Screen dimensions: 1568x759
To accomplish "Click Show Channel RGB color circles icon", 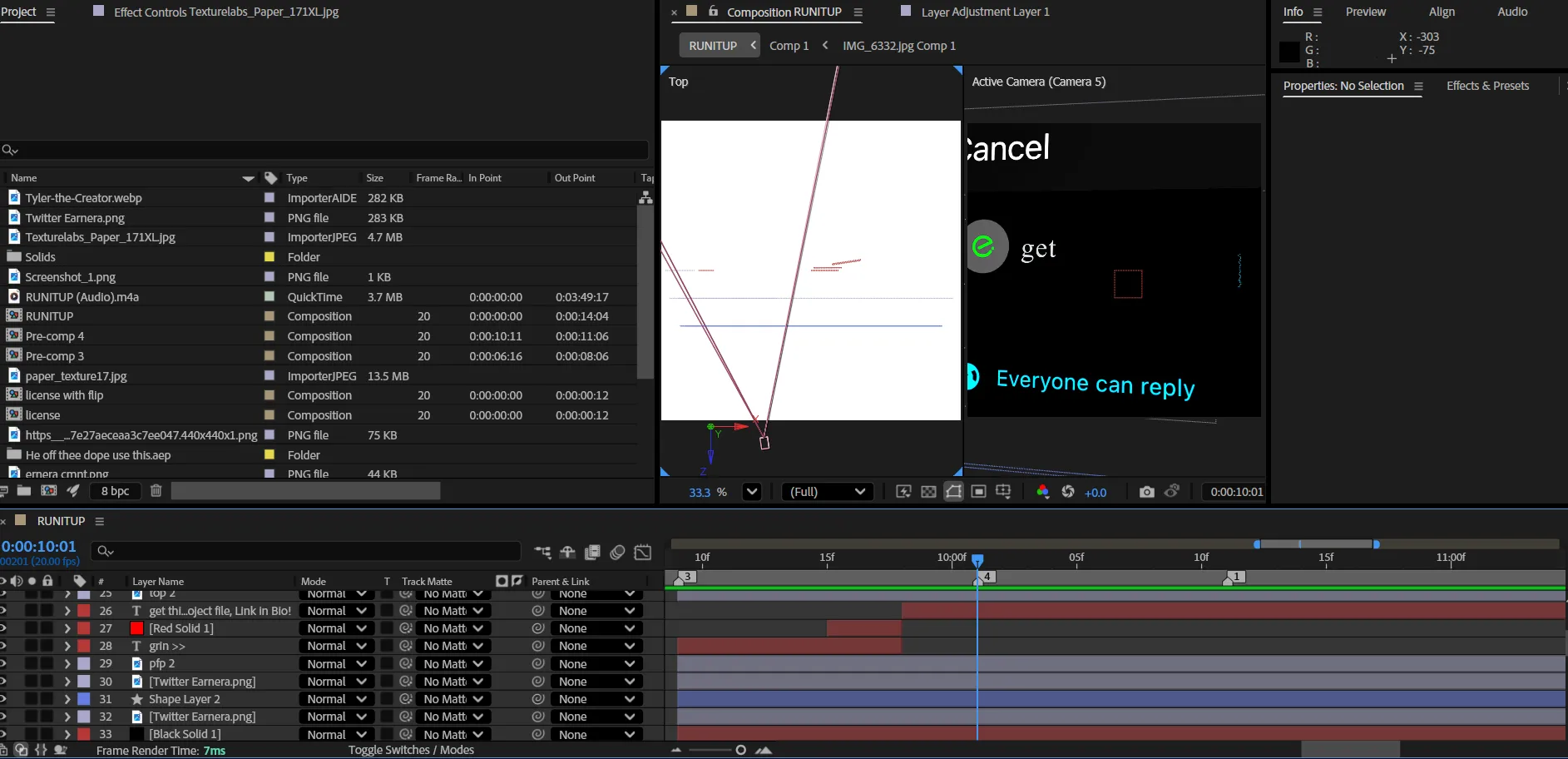I will (1042, 492).
